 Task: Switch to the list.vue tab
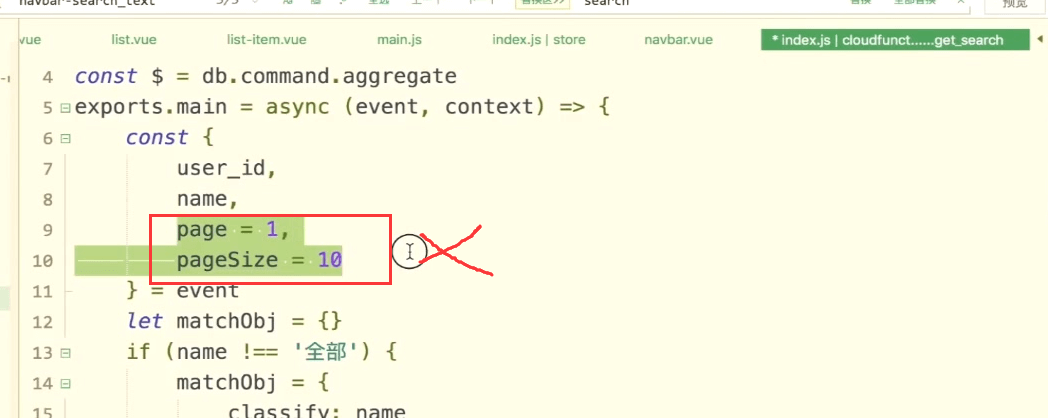point(134,40)
